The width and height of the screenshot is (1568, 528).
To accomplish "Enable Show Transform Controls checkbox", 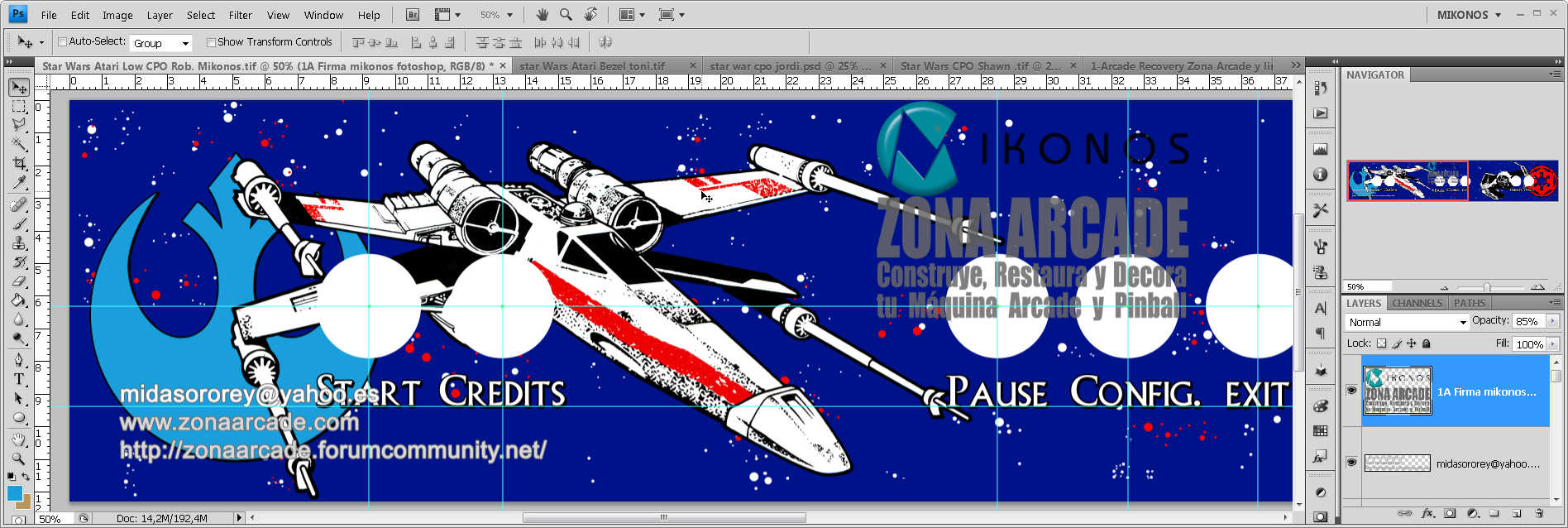I will coord(211,42).
